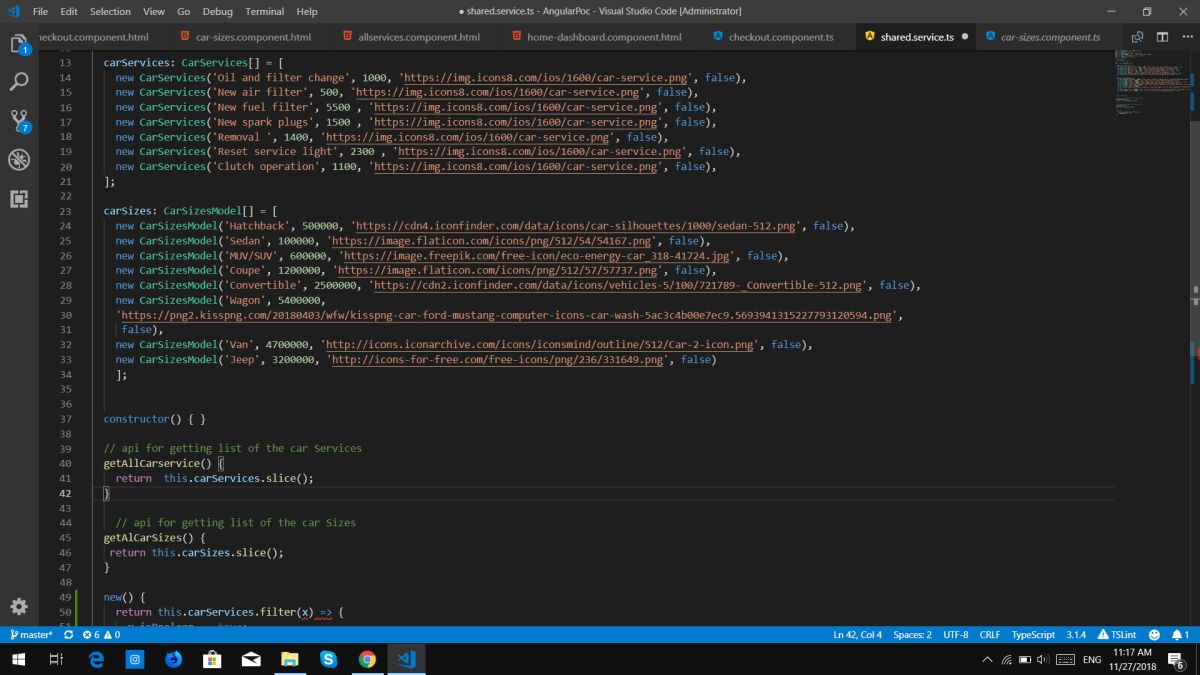Open the Selection menu

[110, 11]
